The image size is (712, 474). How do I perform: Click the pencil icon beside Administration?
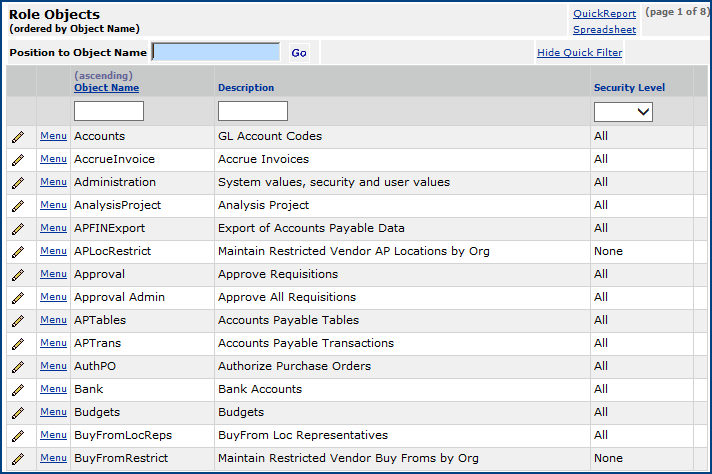(18, 182)
